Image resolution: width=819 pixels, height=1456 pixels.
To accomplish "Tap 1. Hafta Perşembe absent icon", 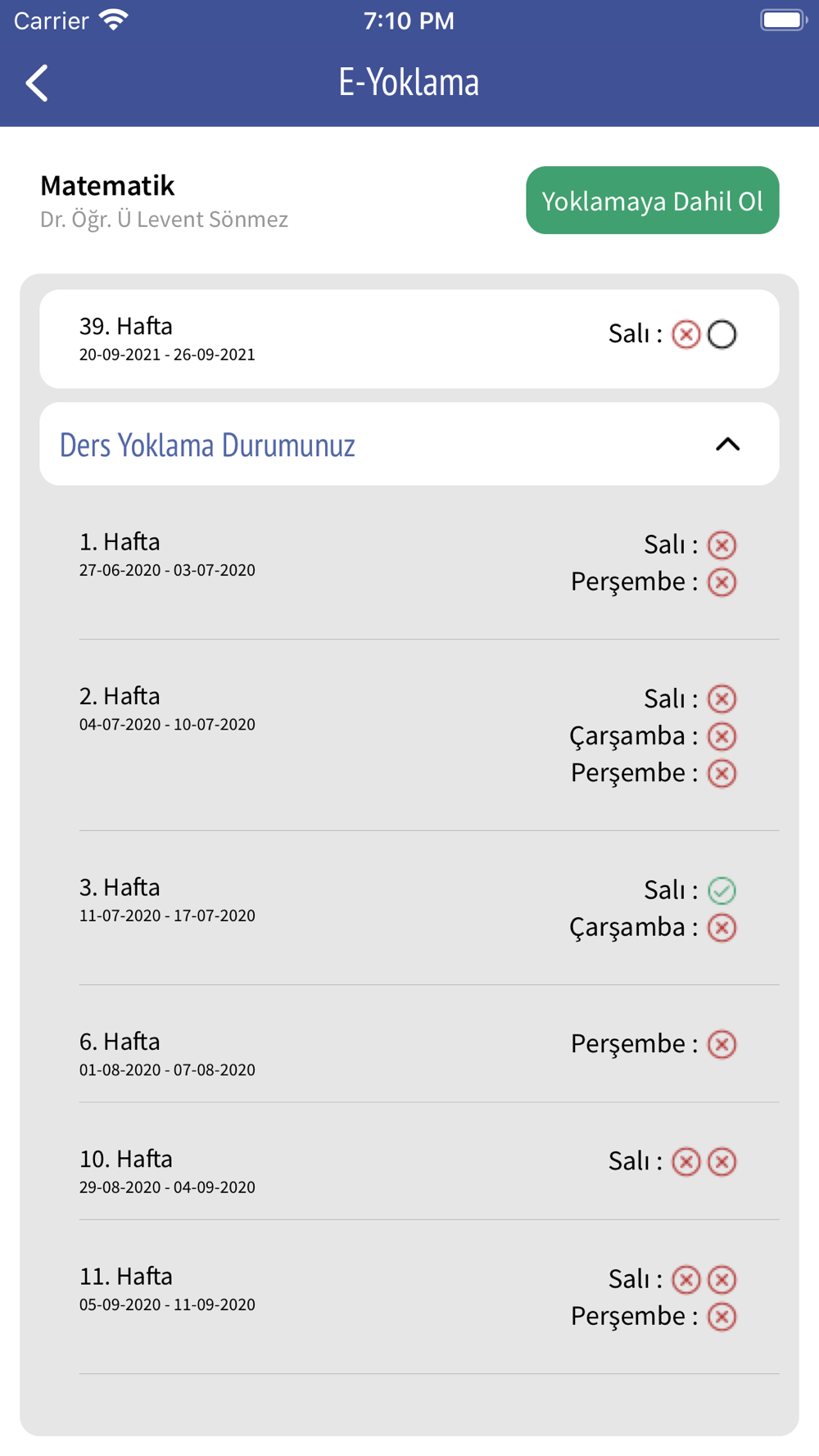I will click(722, 582).
